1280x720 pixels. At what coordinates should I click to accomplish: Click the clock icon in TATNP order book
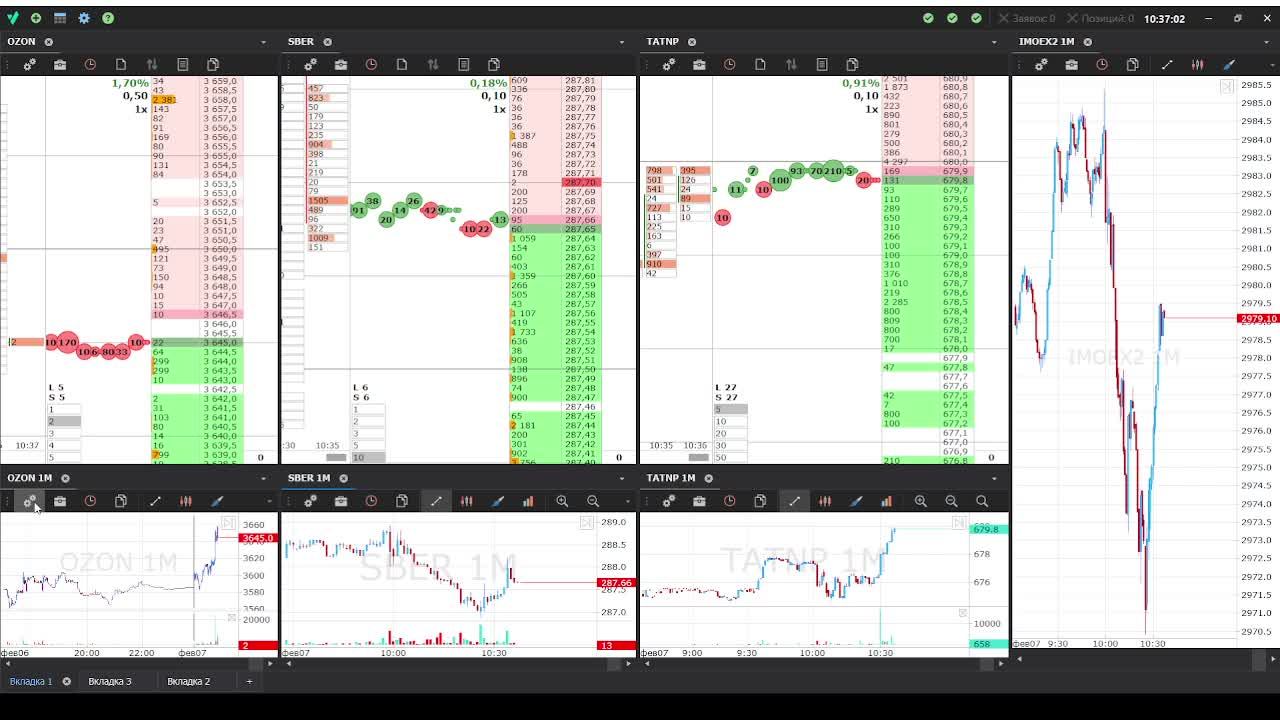[730, 64]
